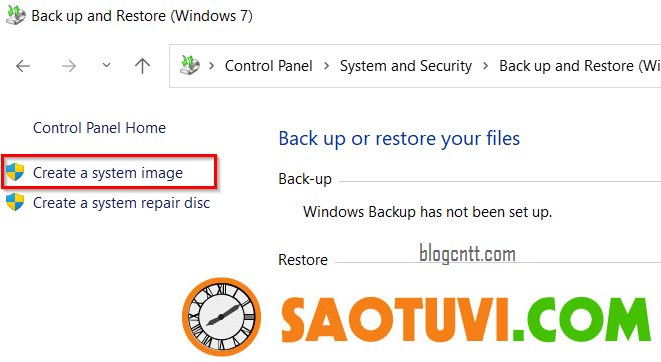The image size is (661, 362).
Task: Click the Forward navigation arrow
Action: pyautogui.click(x=69, y=66)
